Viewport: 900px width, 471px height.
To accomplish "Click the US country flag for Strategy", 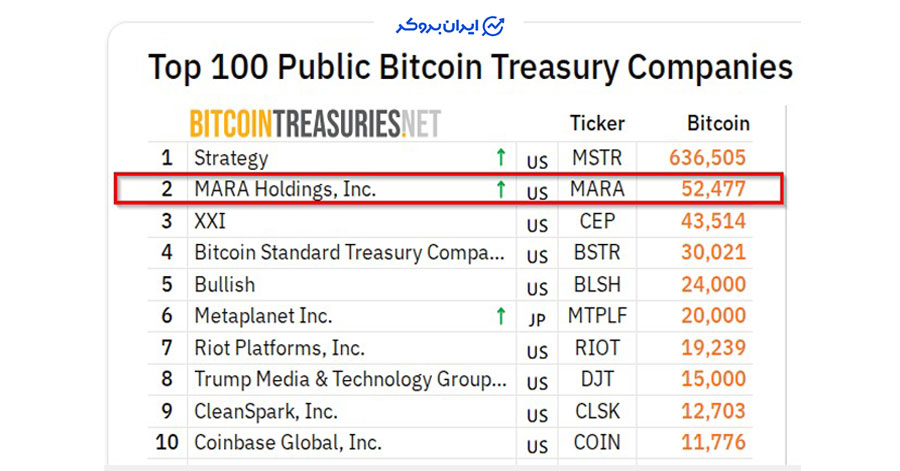I will (538, 161).
